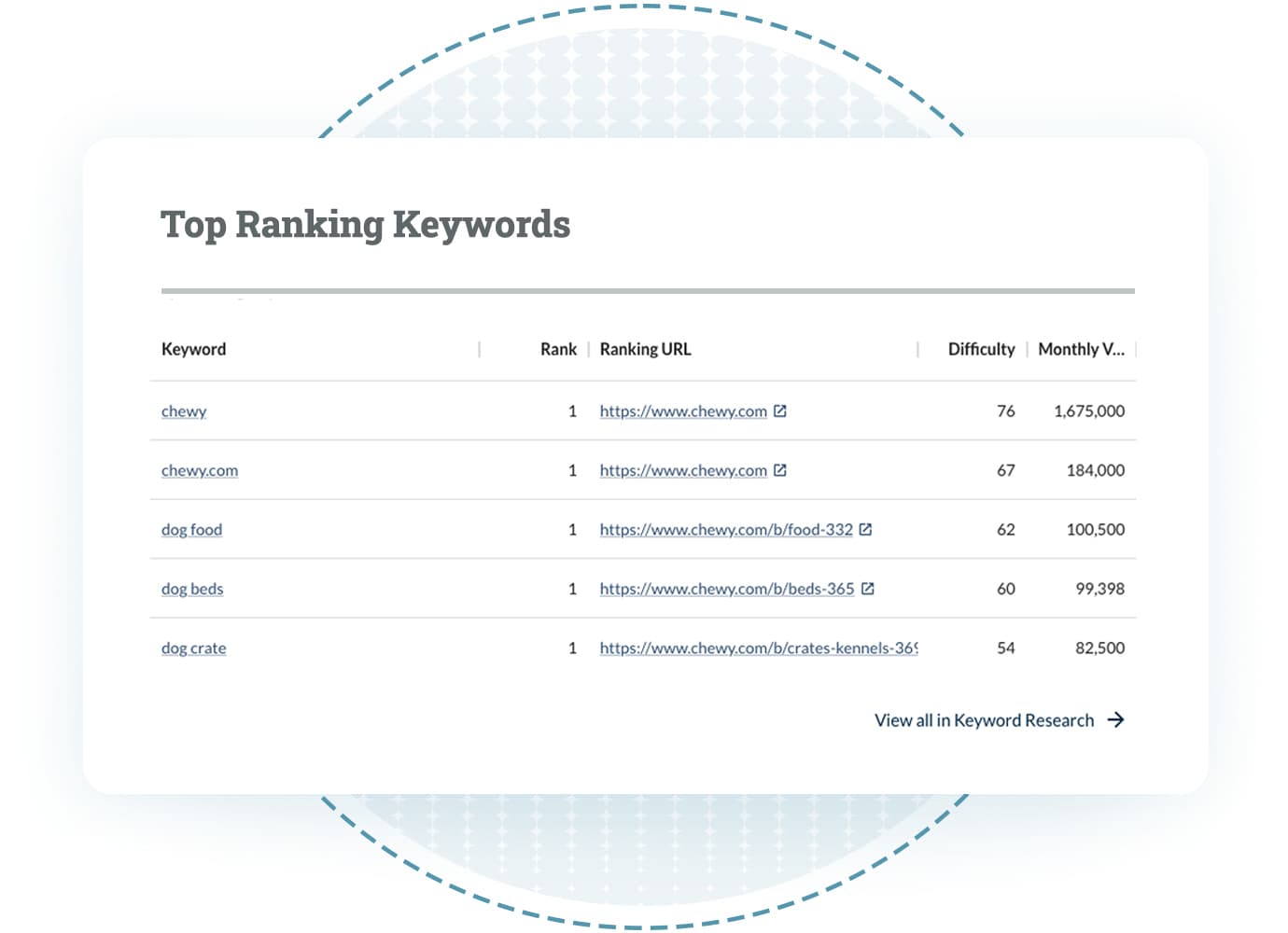
Task: Click resize divider between Keyword and Rank columns
Action: coord(480,349)
